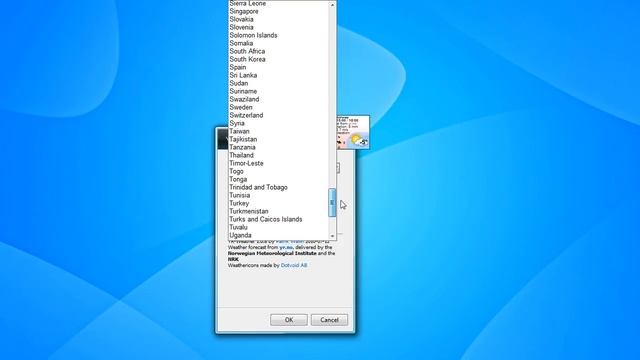Dismiss the dialog with Cancel
The image size is (640, 360).
[x=329, y=320]
